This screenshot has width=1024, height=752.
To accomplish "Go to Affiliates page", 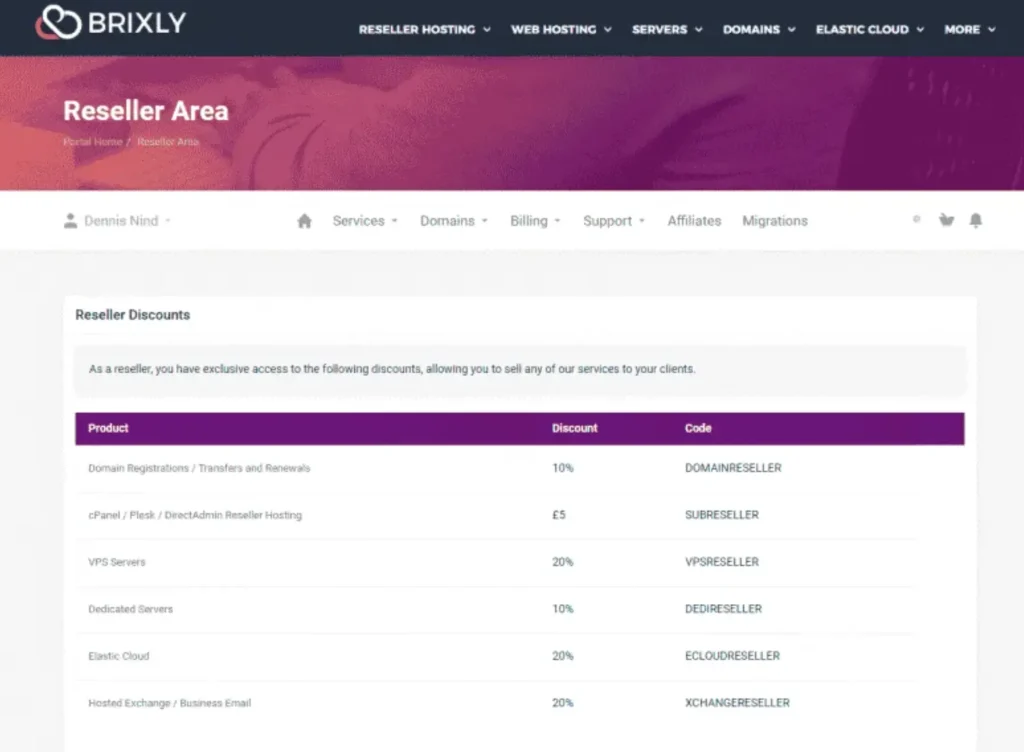I will point(694,221).
